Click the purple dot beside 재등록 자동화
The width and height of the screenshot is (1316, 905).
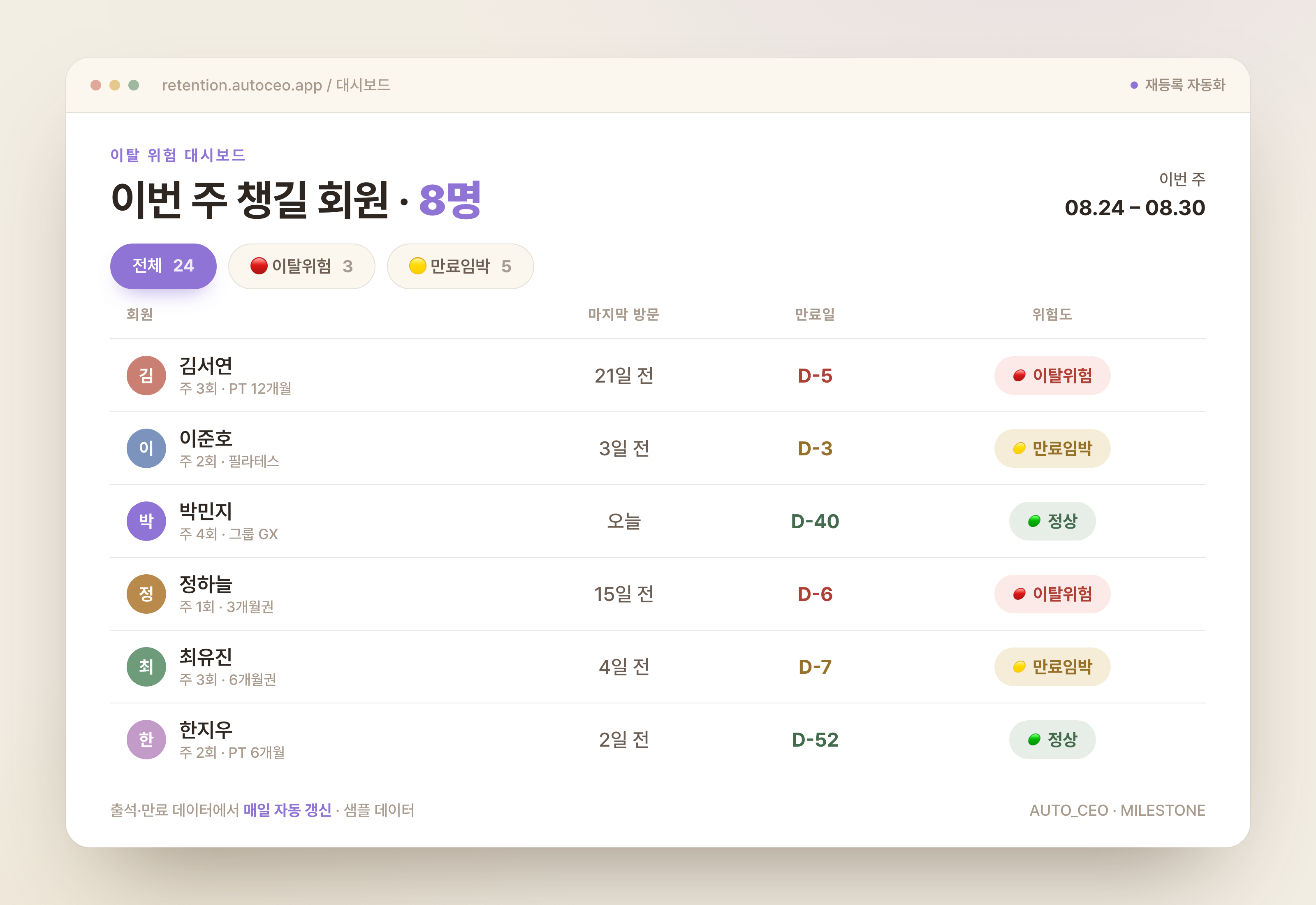tap(1134, 85)
